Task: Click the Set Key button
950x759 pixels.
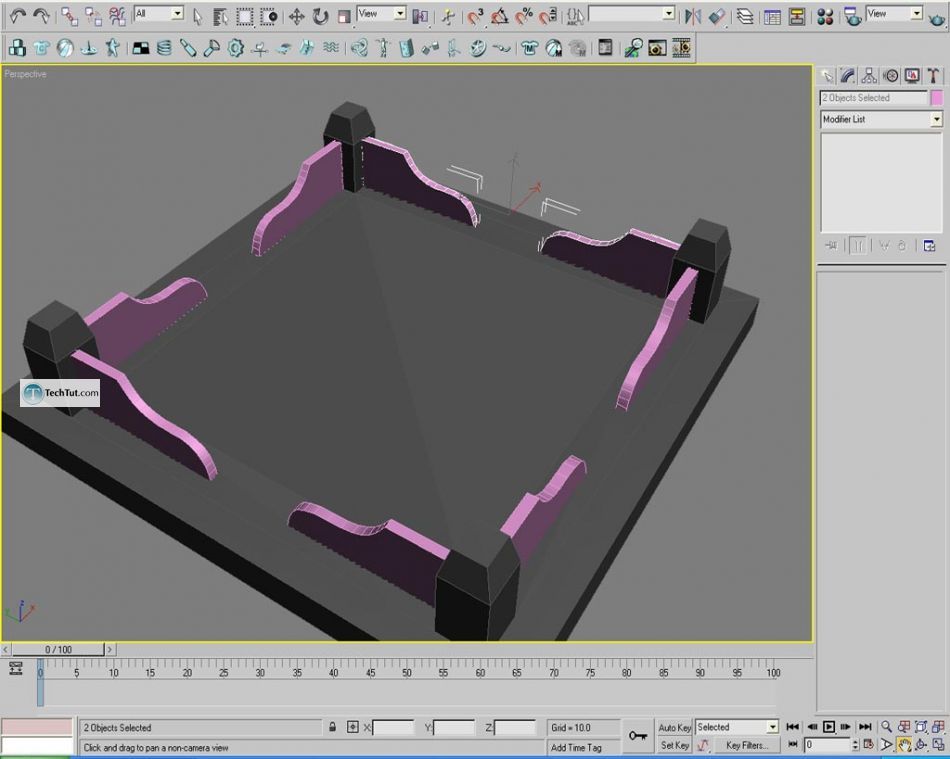Action: [x=674, y=745]
